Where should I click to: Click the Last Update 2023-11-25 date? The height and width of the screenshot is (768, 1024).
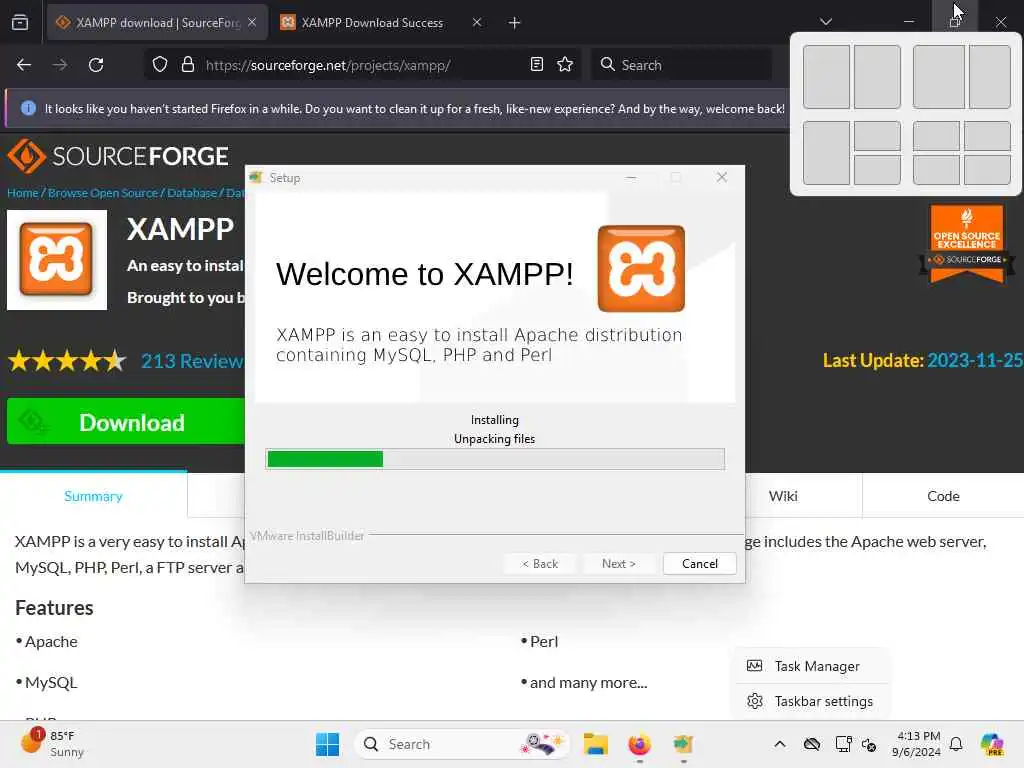pos(974,360)
